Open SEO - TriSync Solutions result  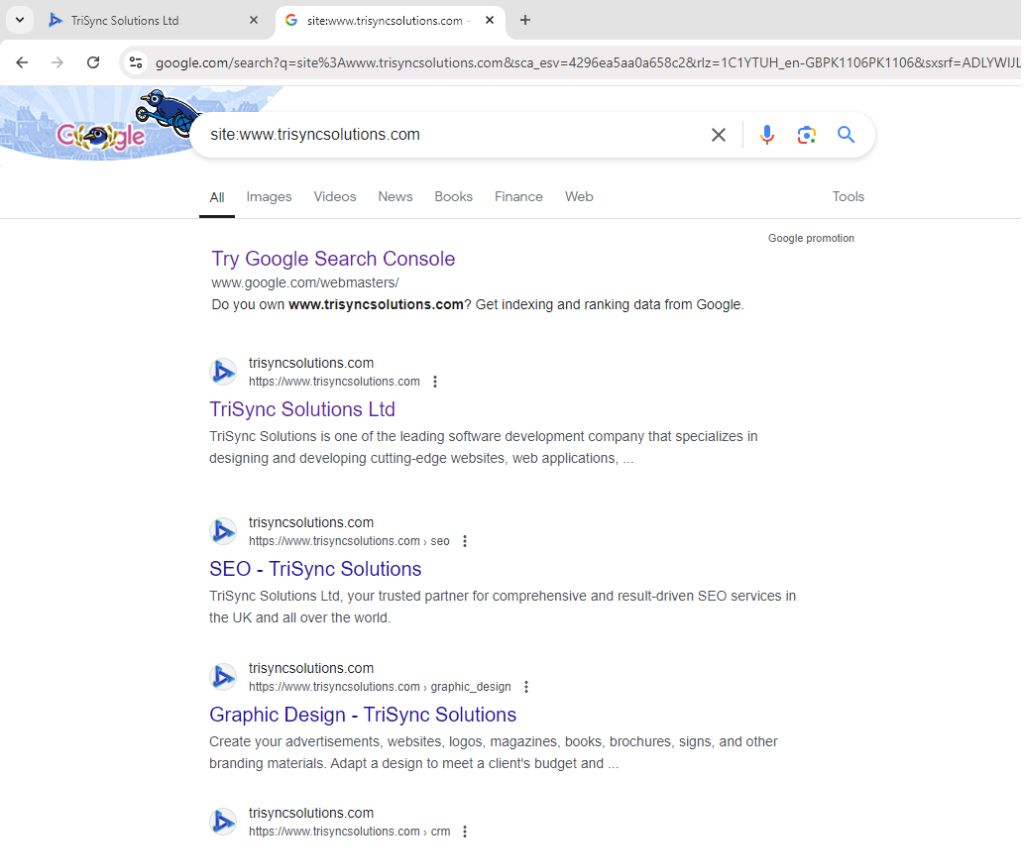tap(315, 569)
